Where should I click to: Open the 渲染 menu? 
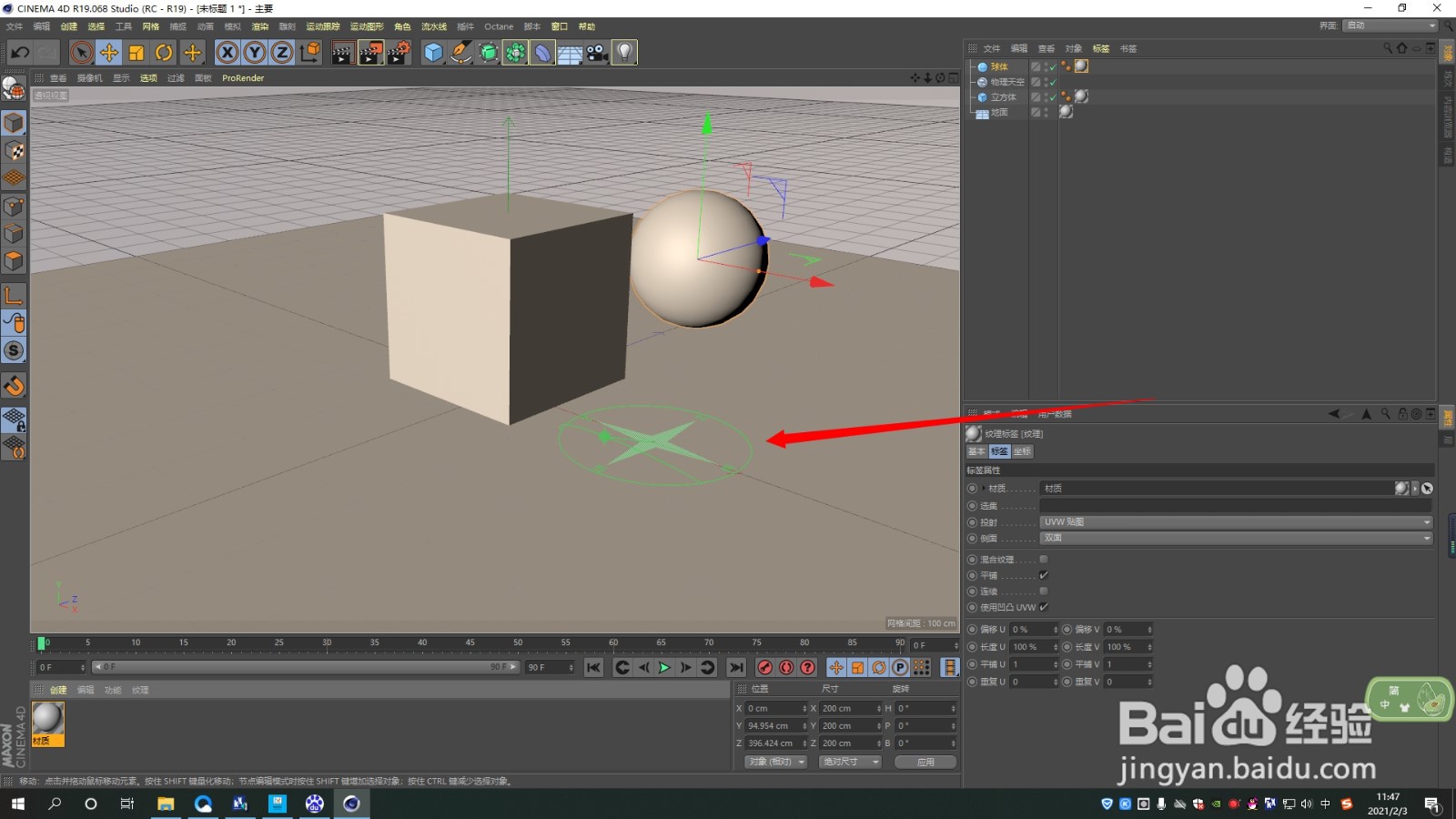coord(260,26)
